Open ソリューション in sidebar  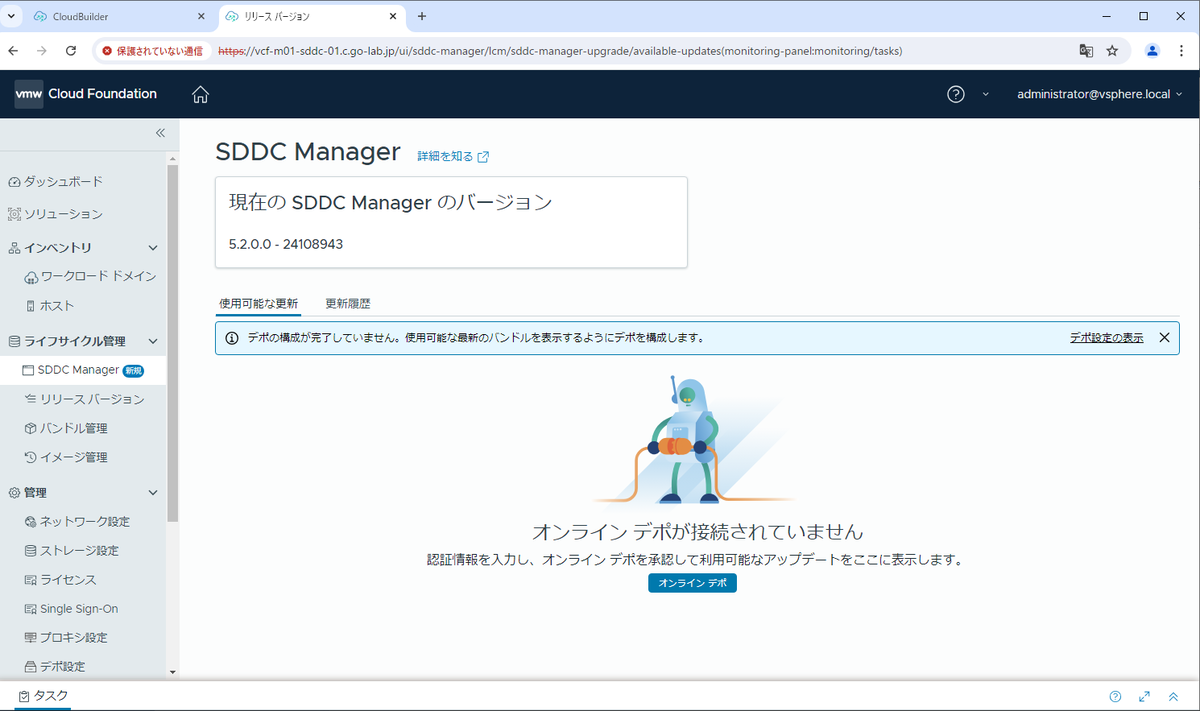tap(55, 214)
